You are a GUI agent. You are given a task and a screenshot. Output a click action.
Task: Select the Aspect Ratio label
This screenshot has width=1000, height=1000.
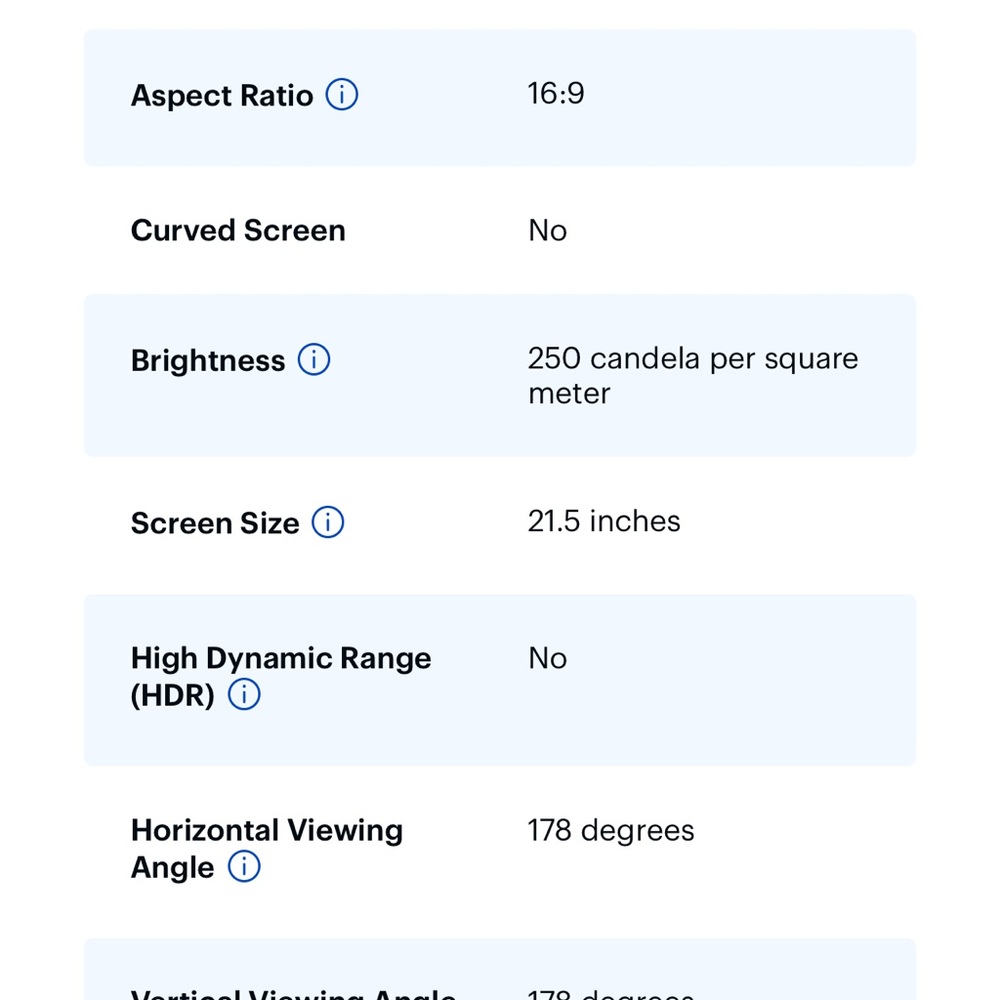coord(222,96)
